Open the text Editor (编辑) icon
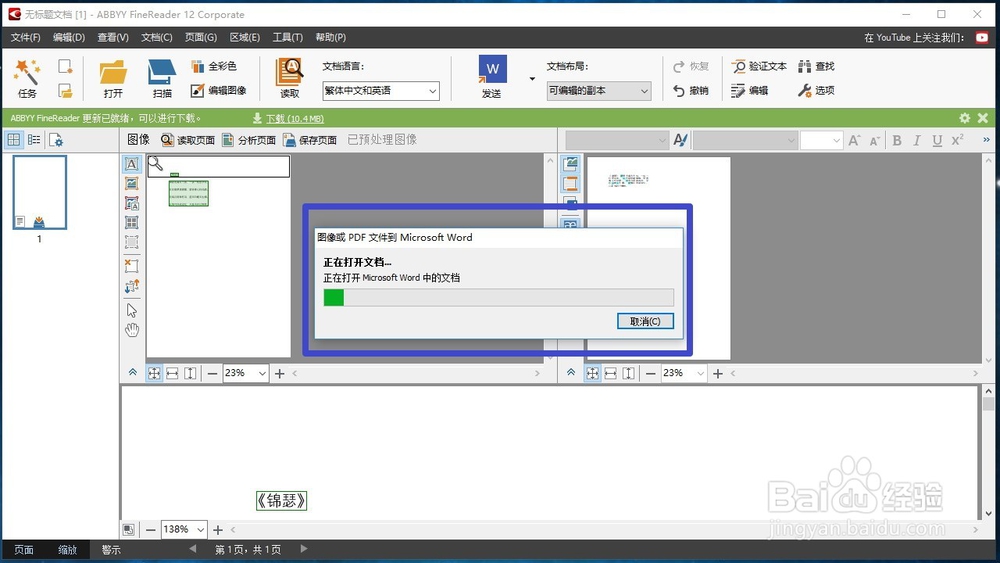Viewport: 1000px width, 563px height. coord(749,91)
